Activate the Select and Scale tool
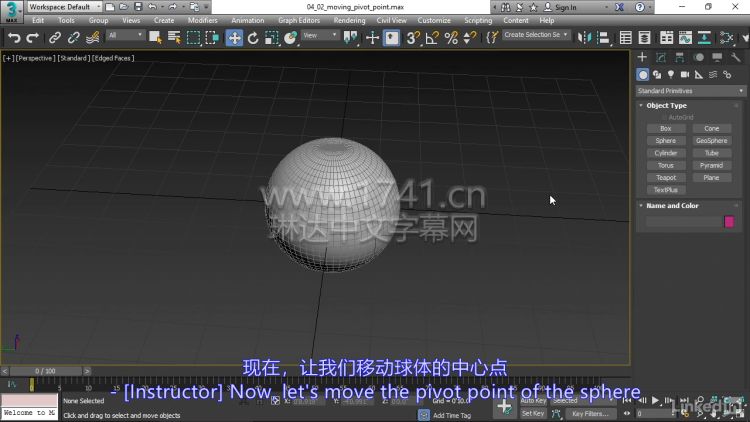The height and width of the screenshot is (422, 750). [x=272, y=38]
